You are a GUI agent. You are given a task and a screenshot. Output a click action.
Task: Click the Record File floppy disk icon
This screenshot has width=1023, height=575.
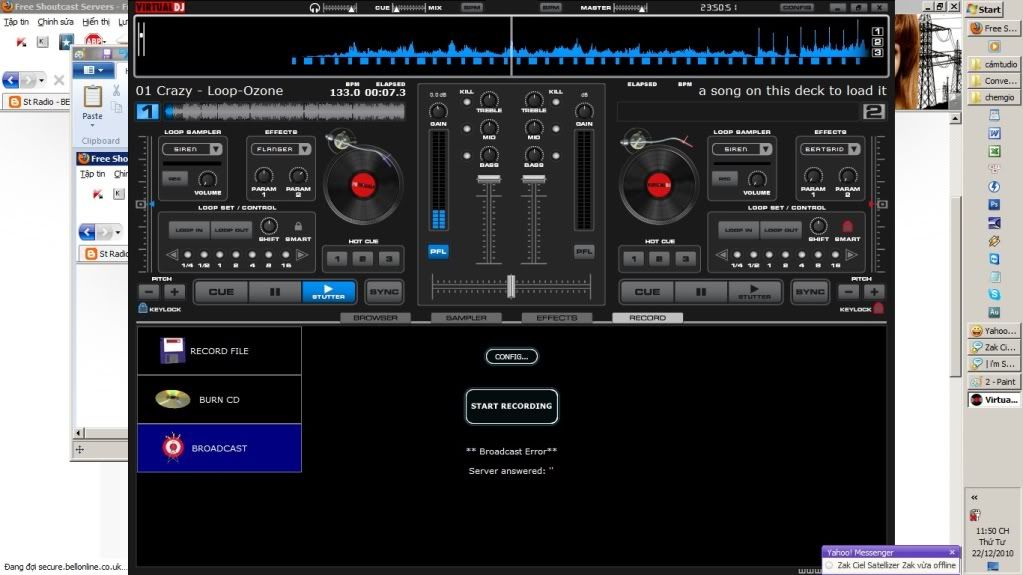(173, 351)
